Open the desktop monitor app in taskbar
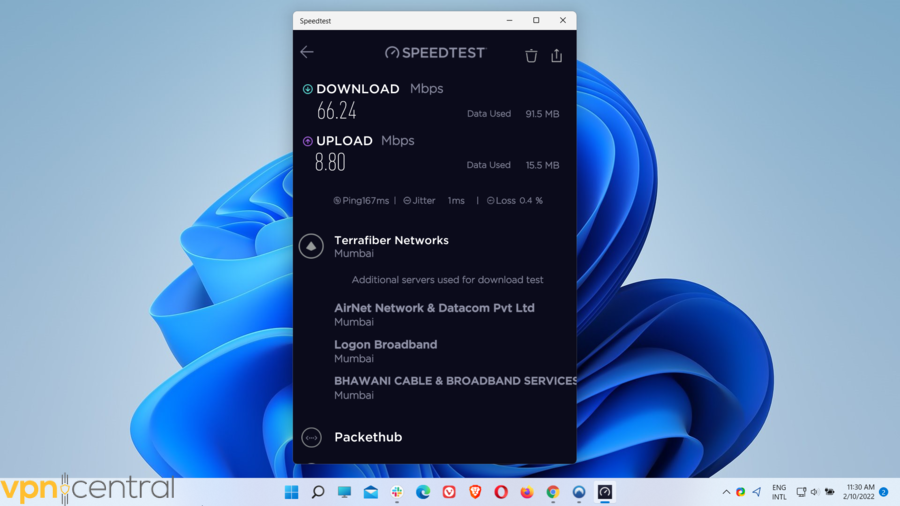This screenshot has height=506, width=900. (344, 492)
